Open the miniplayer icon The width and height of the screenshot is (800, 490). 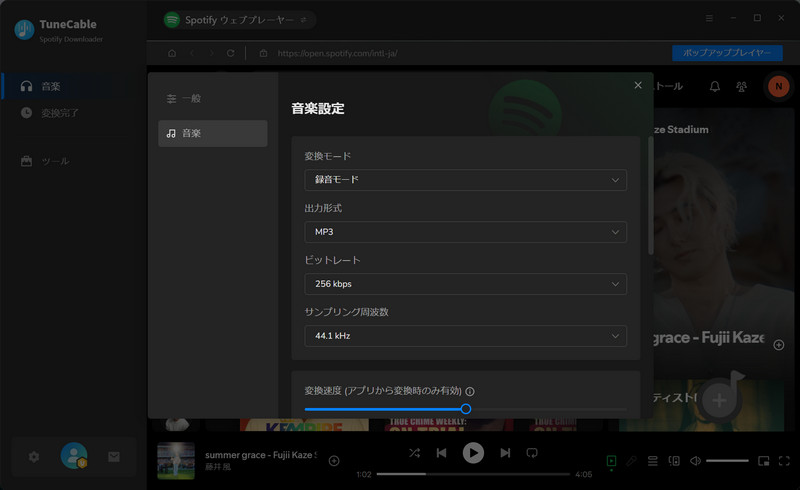[764, 461]
